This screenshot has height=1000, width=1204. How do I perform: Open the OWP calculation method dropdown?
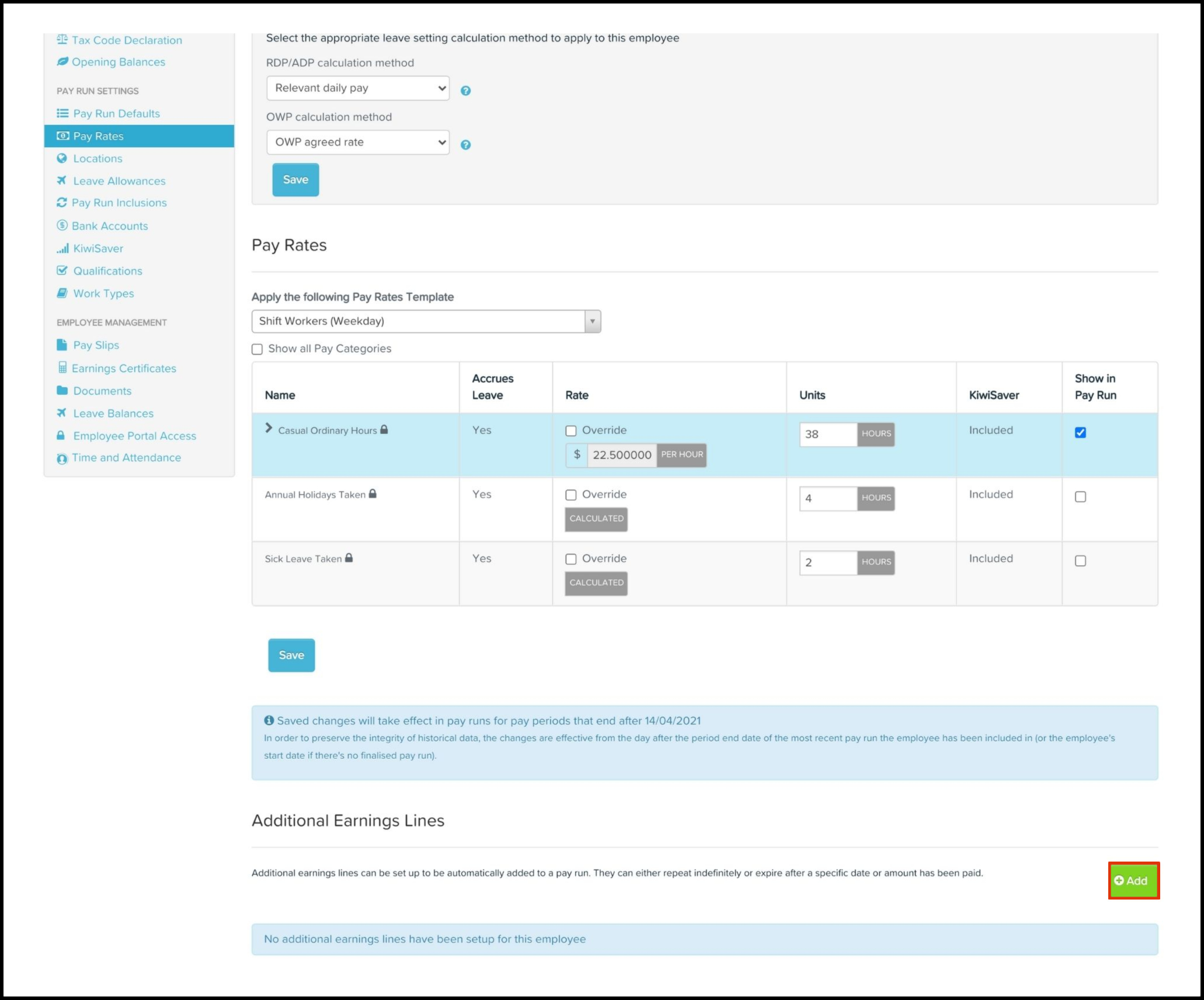358,143
